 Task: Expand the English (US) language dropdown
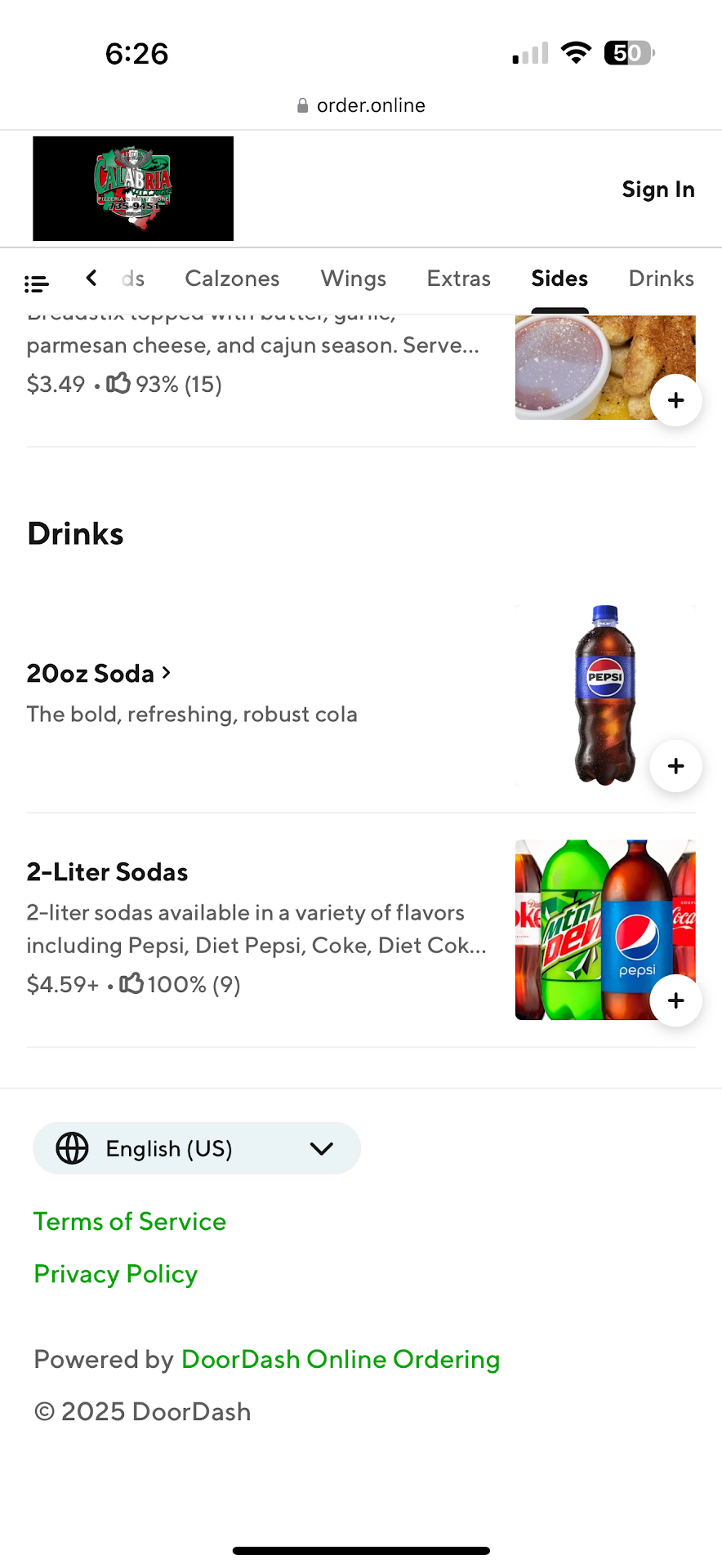pyautogui.click(x=322, y=1148)
